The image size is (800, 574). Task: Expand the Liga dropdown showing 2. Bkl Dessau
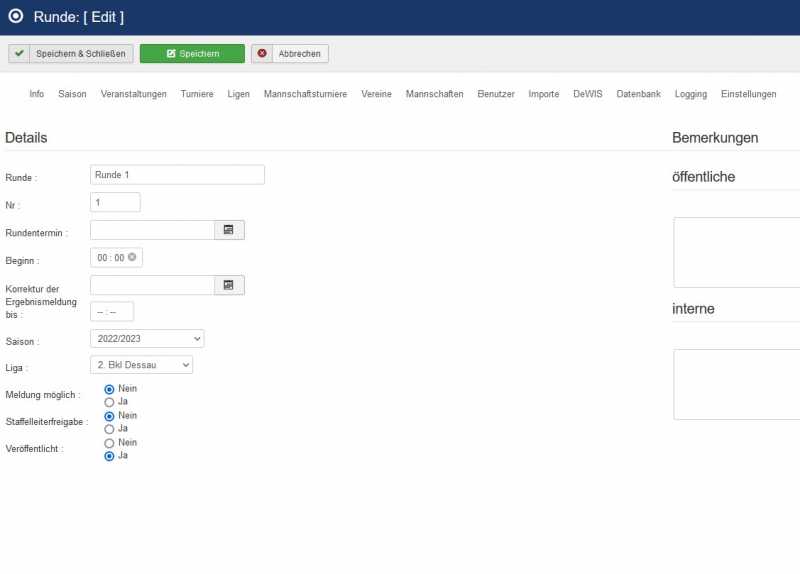point(141,365)
